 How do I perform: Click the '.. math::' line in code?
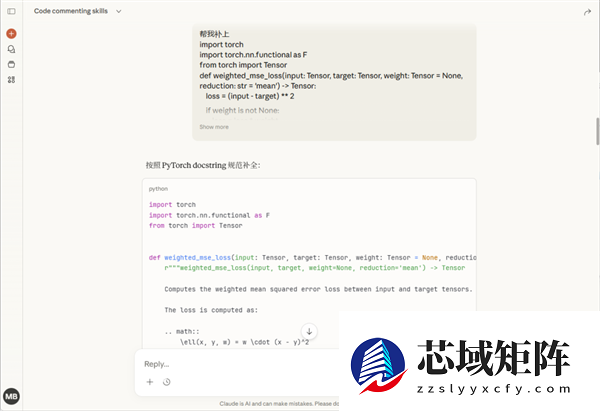[x=182, y=331]
